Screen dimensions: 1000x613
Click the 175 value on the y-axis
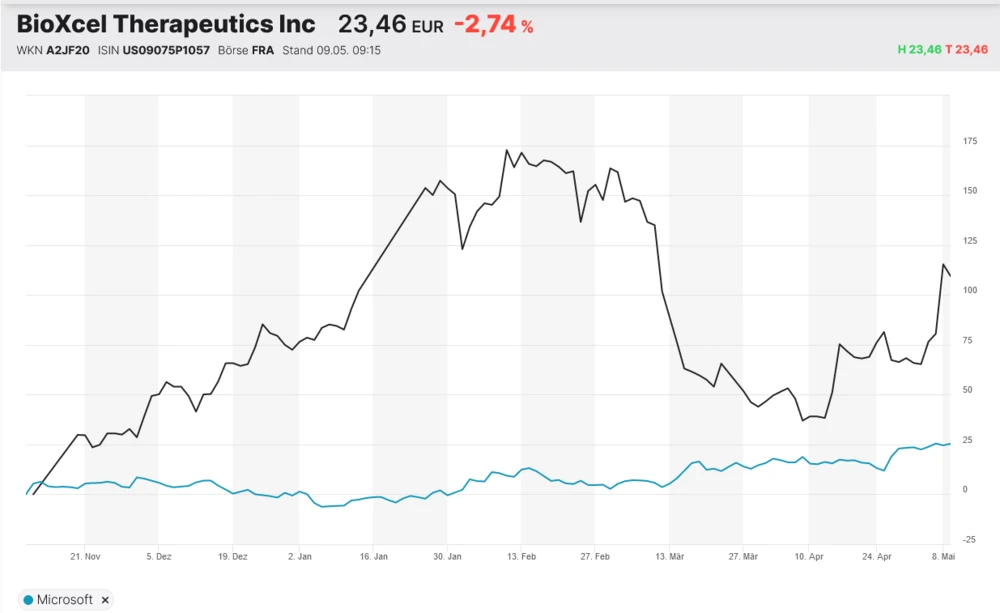tap(970, 142)
